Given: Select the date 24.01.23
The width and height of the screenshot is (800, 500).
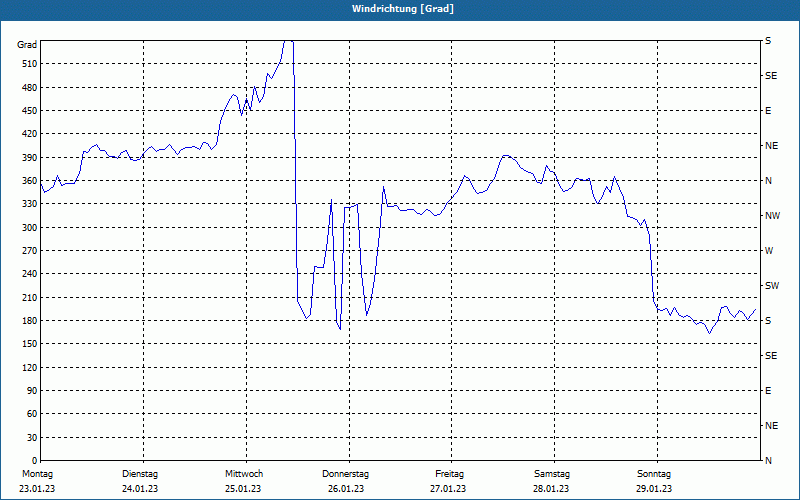Looking at the screenshot, I should 140,489.
